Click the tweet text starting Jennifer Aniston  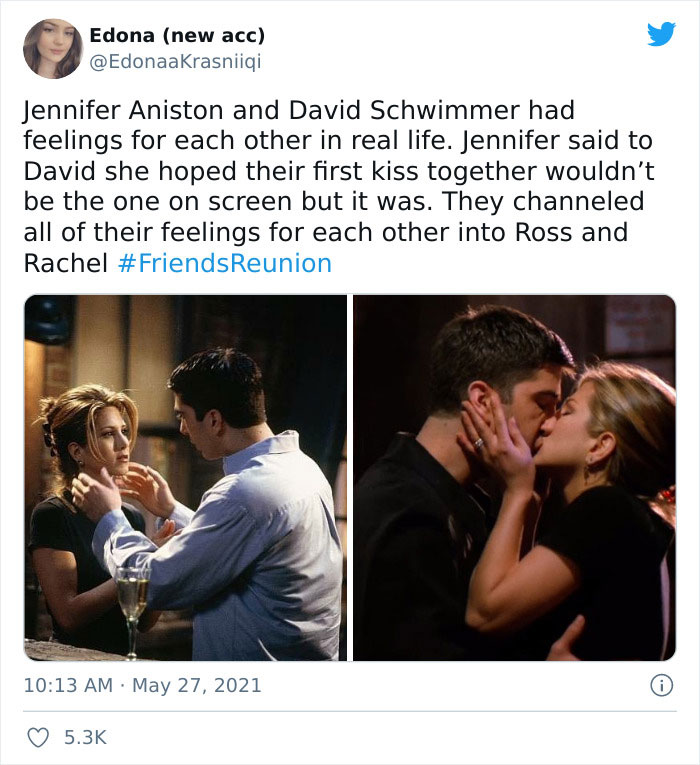point(339,186)
